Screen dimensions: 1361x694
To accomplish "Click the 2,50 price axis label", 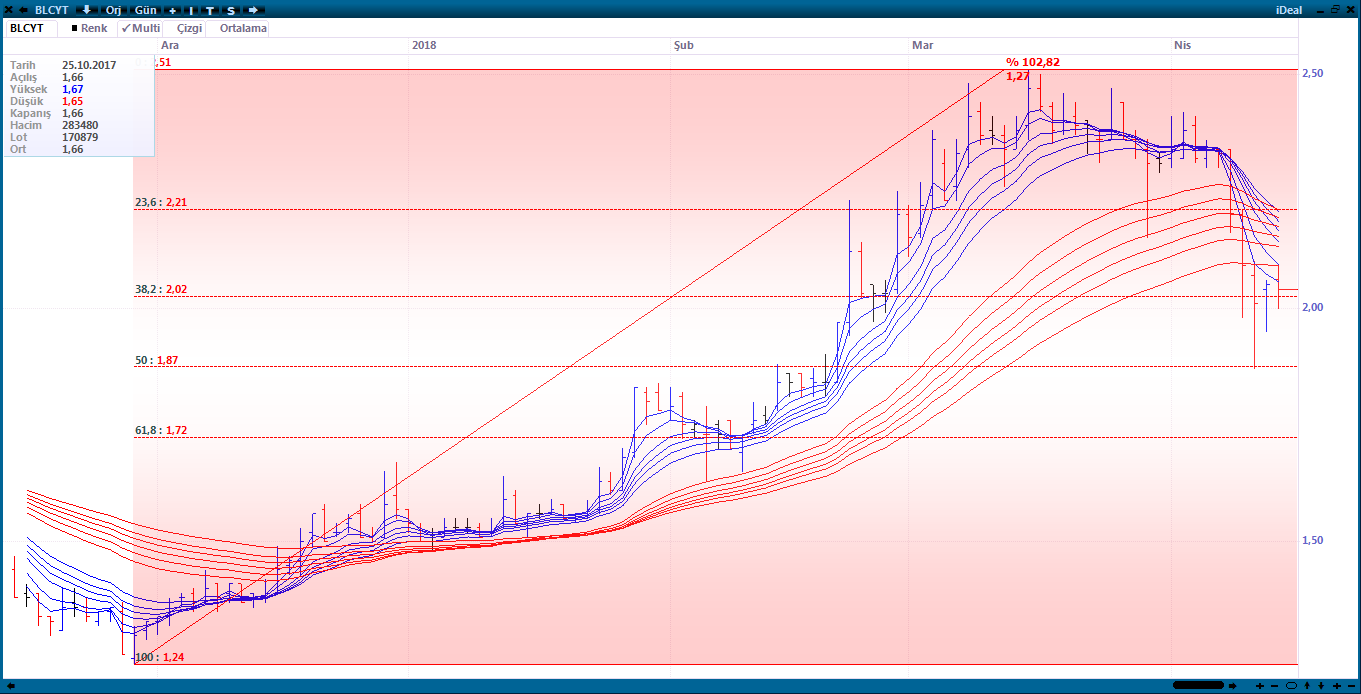I will pos(1312,74).
